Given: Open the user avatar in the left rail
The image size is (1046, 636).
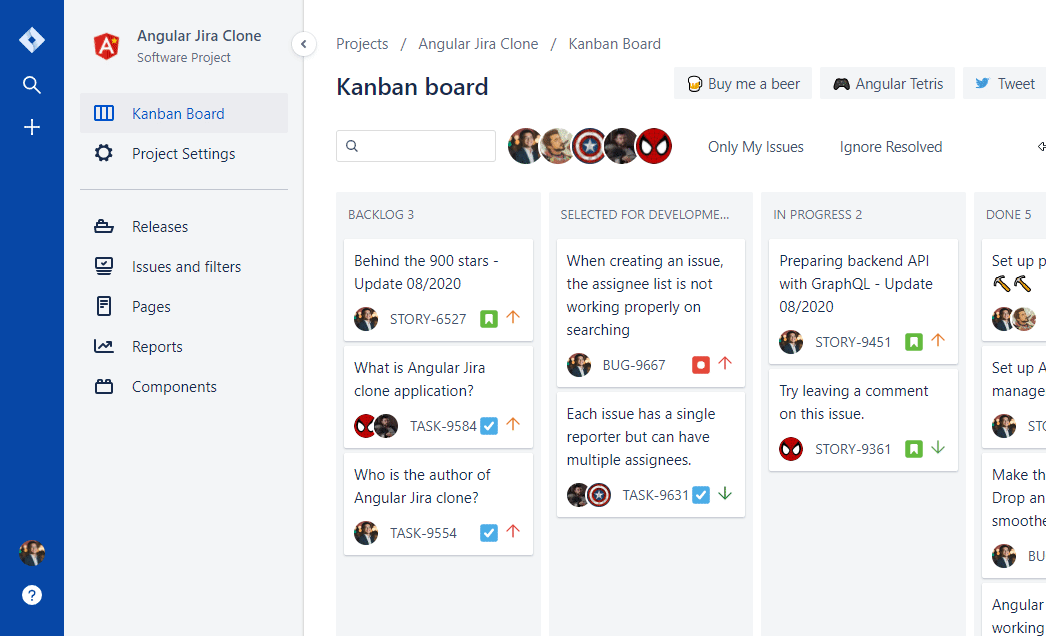Looking at the screenshot, I should tap(31, 553).
